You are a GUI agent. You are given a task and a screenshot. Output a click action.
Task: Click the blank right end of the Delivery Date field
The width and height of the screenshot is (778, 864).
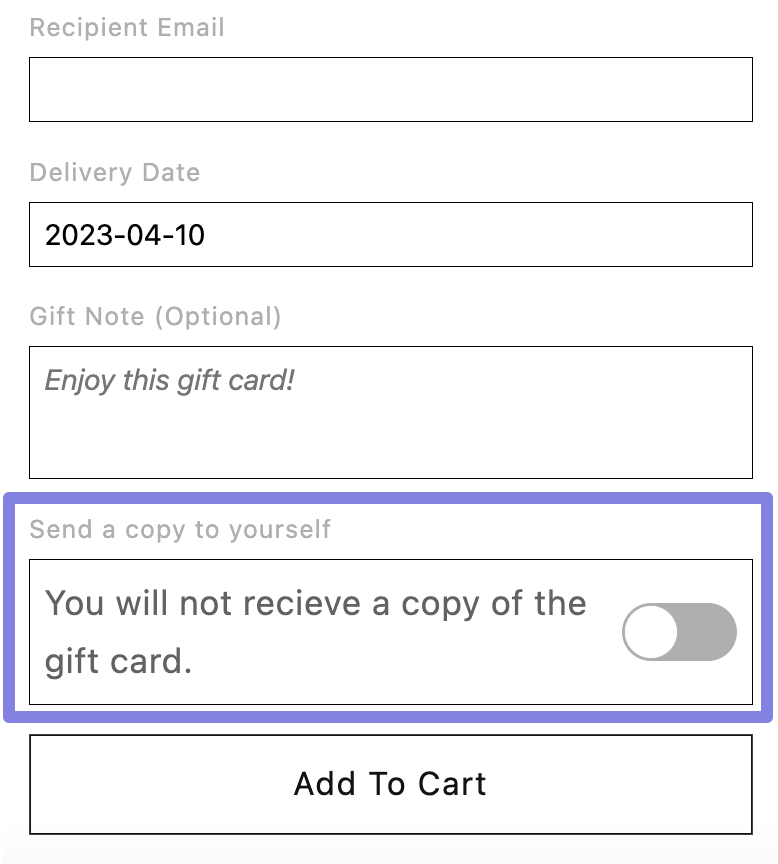(x=650, y=235)
